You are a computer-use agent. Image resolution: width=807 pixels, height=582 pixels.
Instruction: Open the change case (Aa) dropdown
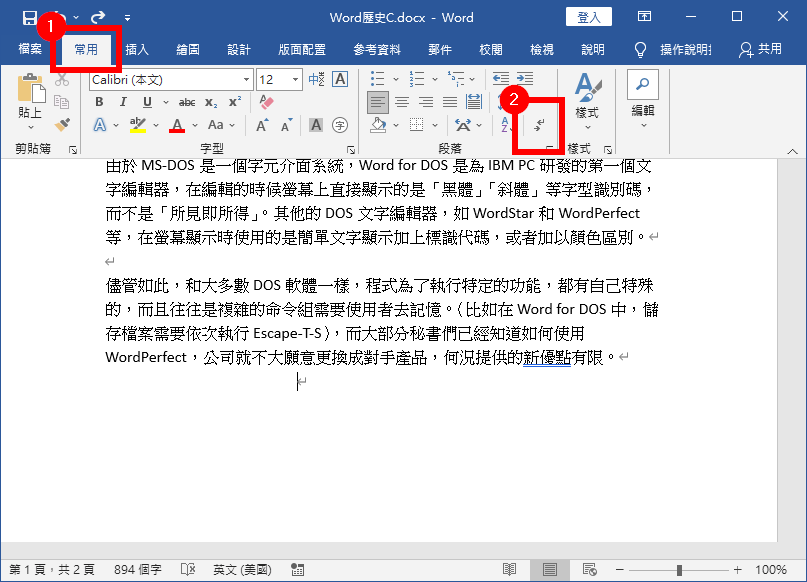[x=221, y=125]
